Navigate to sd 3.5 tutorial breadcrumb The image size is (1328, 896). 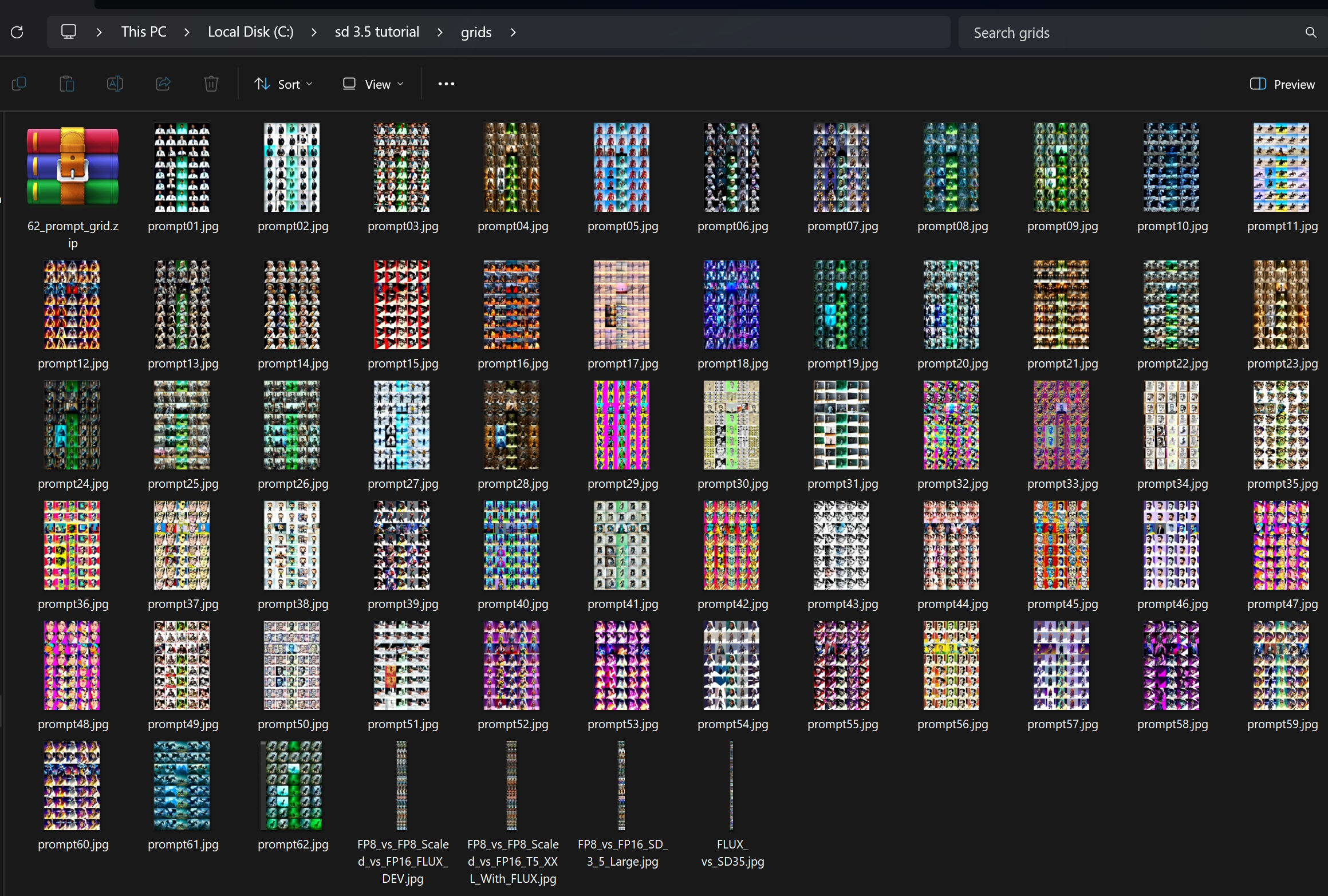(377, 32)
